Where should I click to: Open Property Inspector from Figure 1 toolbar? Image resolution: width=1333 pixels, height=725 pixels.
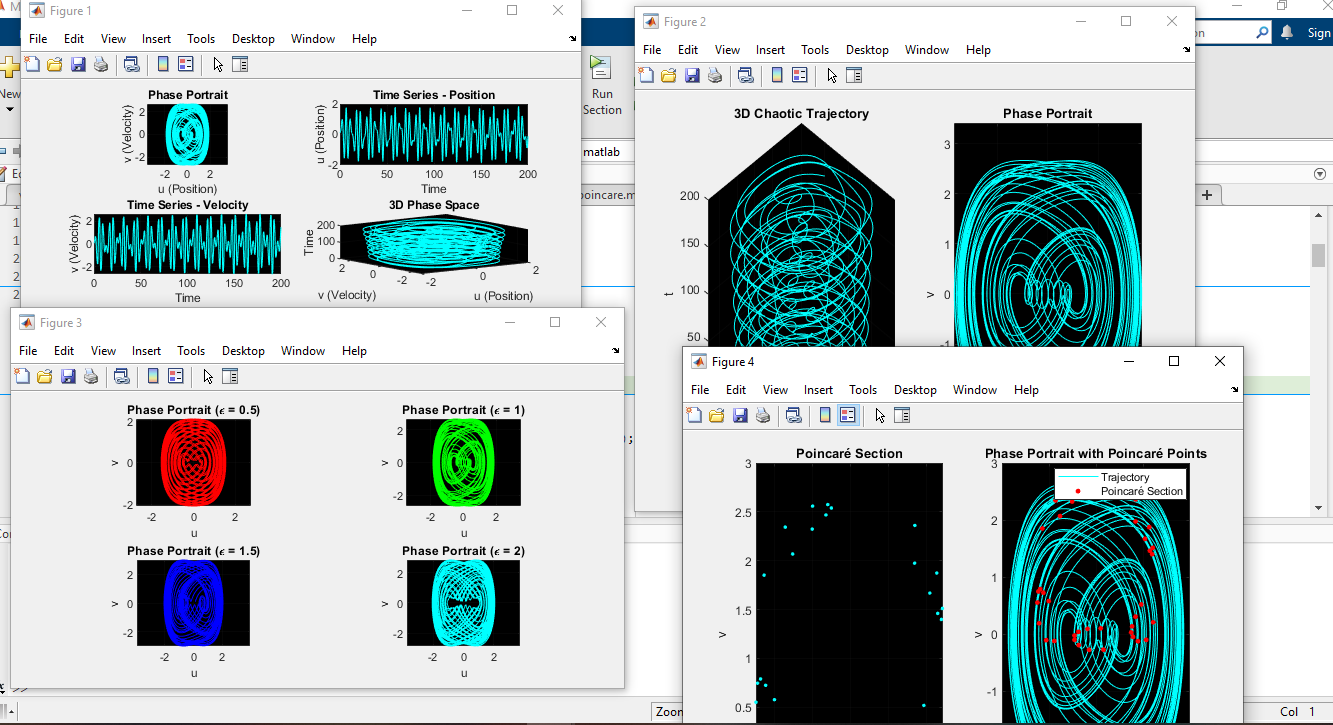[240, 65]
